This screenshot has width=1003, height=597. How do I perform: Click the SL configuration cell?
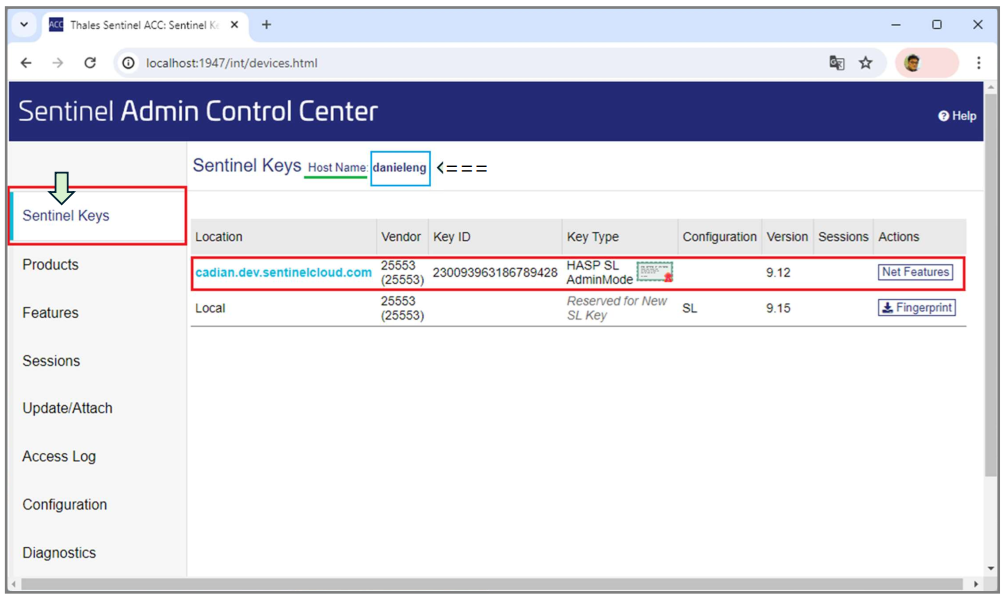pyautogui.click(x=690, y=308)
